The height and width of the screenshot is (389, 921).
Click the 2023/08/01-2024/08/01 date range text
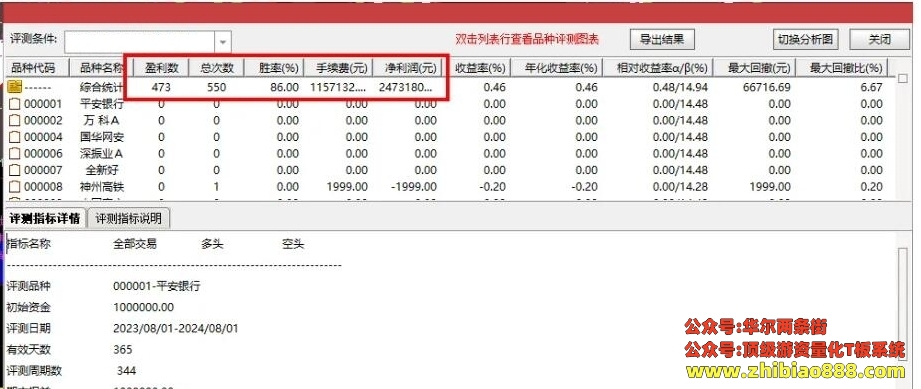point(176,328)
